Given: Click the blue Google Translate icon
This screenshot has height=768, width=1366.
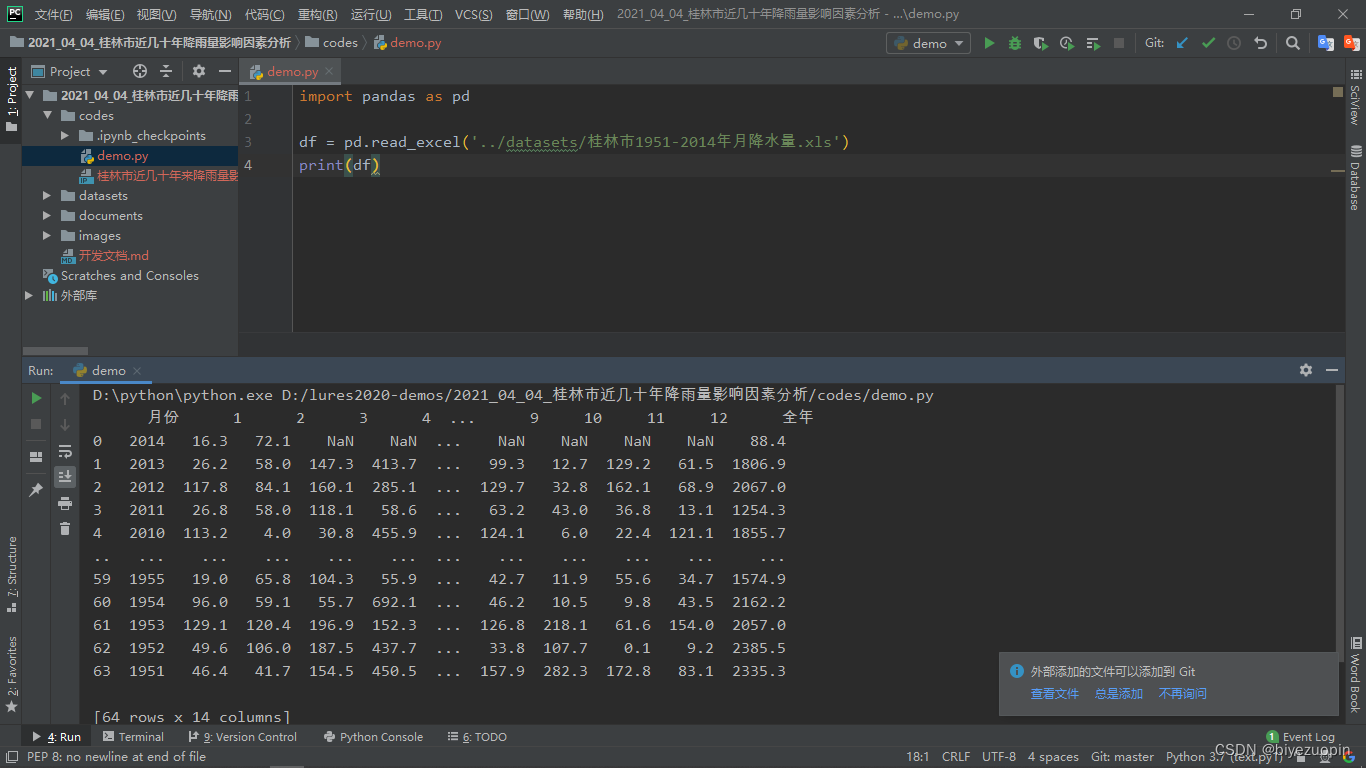Looking at the screenshot, I should click(1326, 43).
